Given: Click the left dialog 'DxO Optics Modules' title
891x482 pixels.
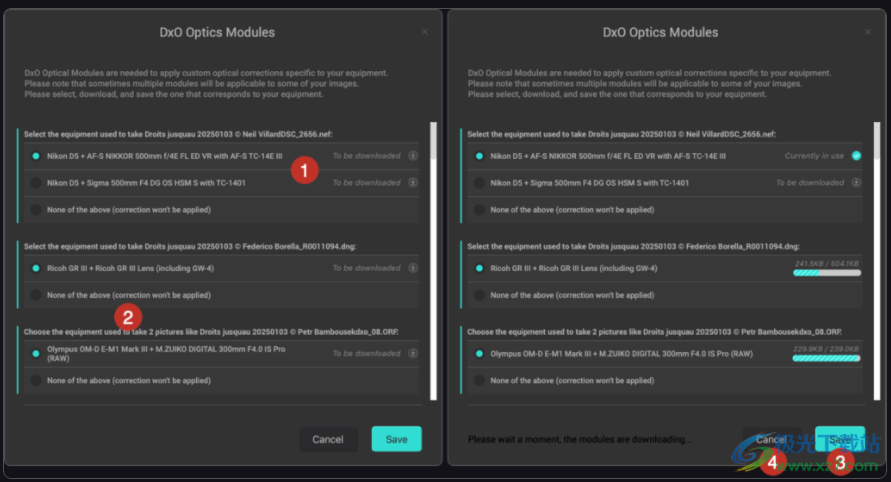Looking at the screenshot, I should pos(217,32).
